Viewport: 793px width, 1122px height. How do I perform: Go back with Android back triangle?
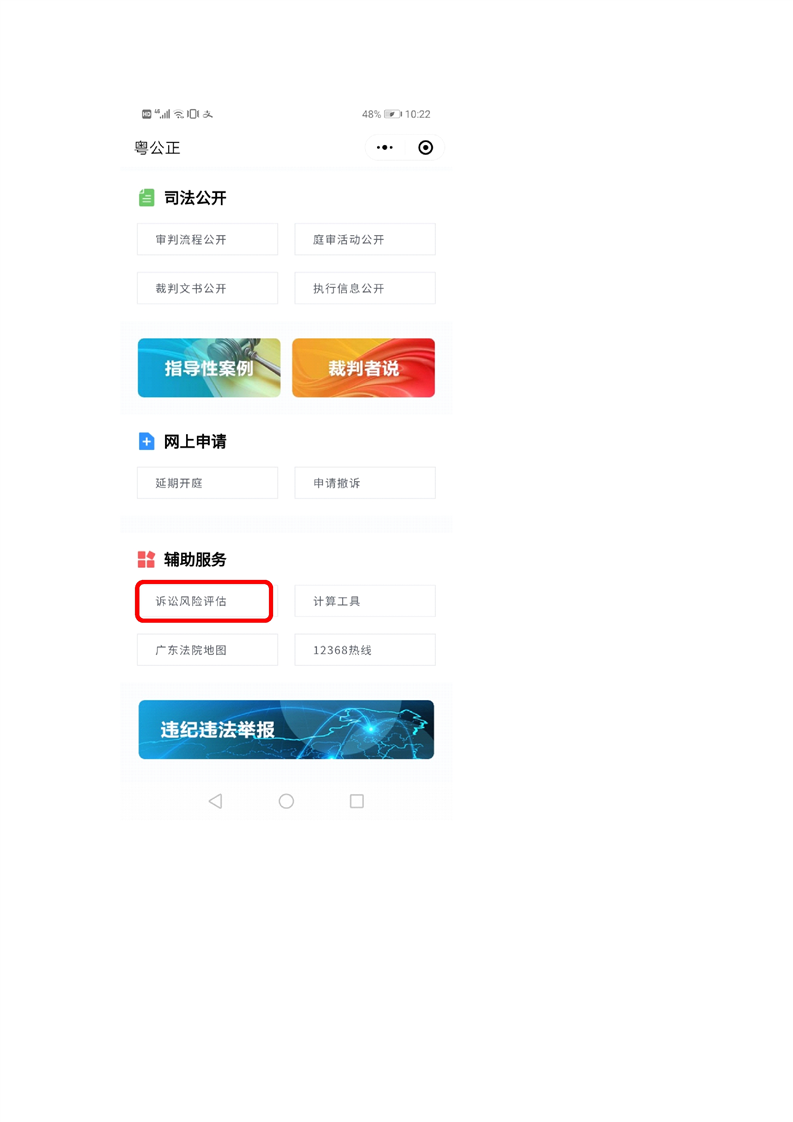[x=215, y=801]
